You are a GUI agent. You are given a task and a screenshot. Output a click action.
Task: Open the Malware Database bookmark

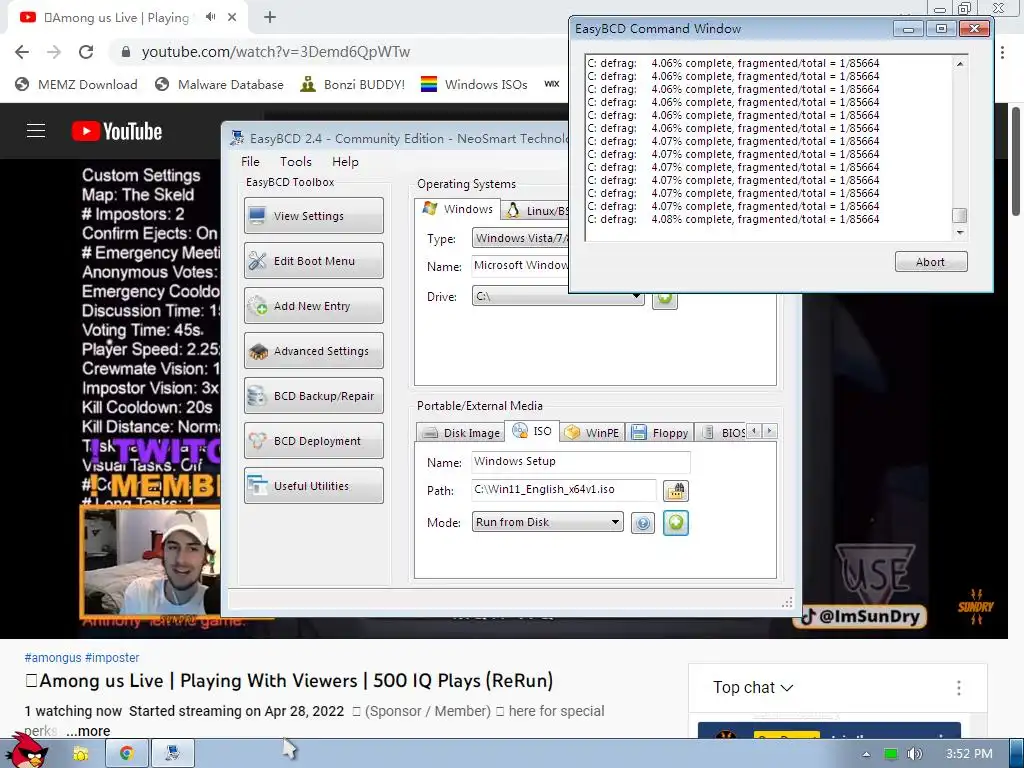coord(219,84)
